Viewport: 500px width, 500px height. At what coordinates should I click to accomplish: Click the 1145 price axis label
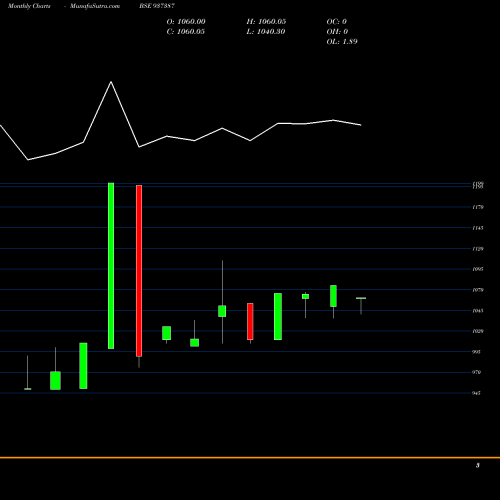coord(478,228)
